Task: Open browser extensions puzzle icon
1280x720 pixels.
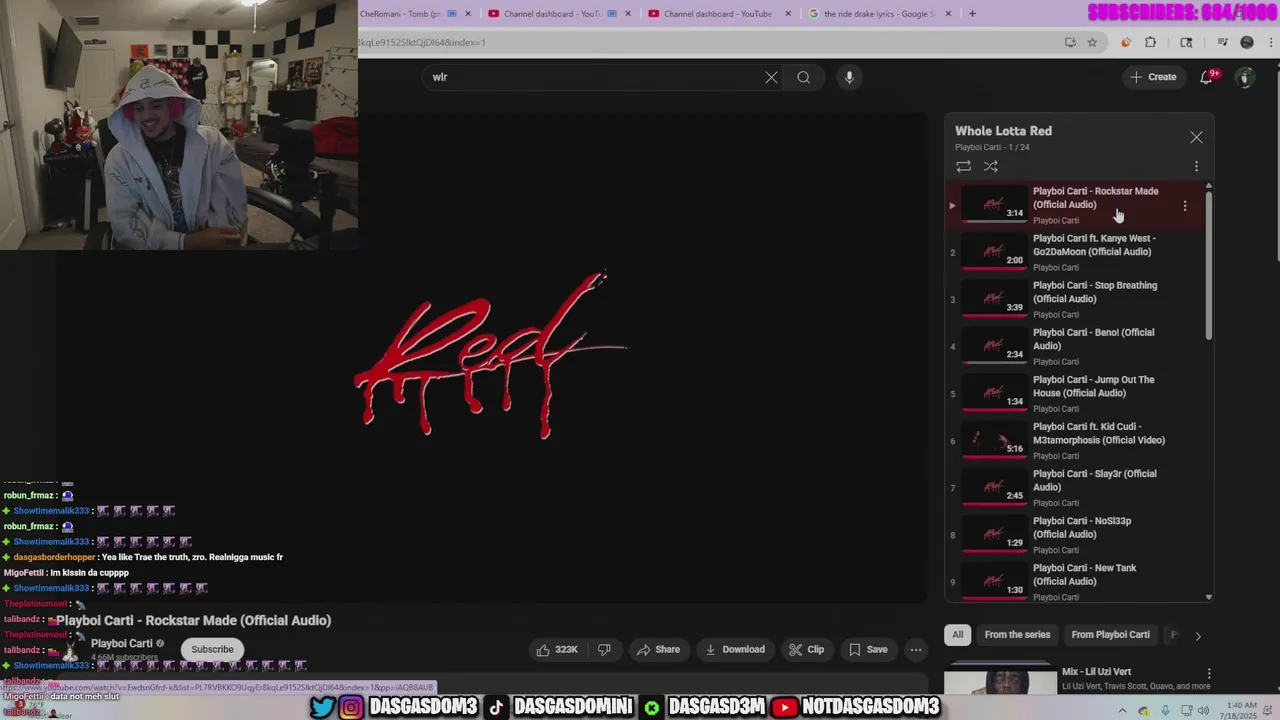Action: 1150,42
